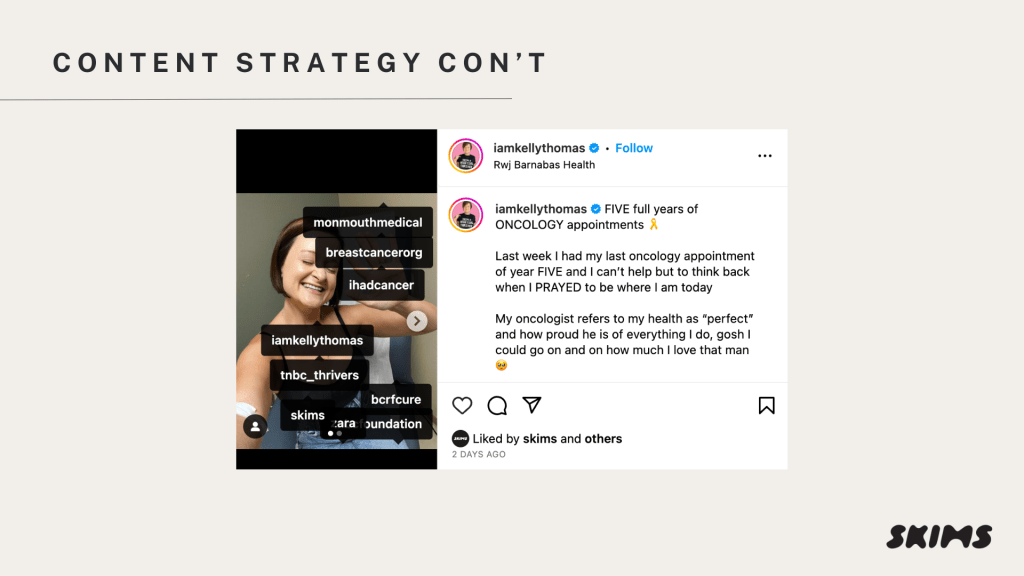Click the carousel pagination dots
The image size is (1024, 576).
coord(335,434)
